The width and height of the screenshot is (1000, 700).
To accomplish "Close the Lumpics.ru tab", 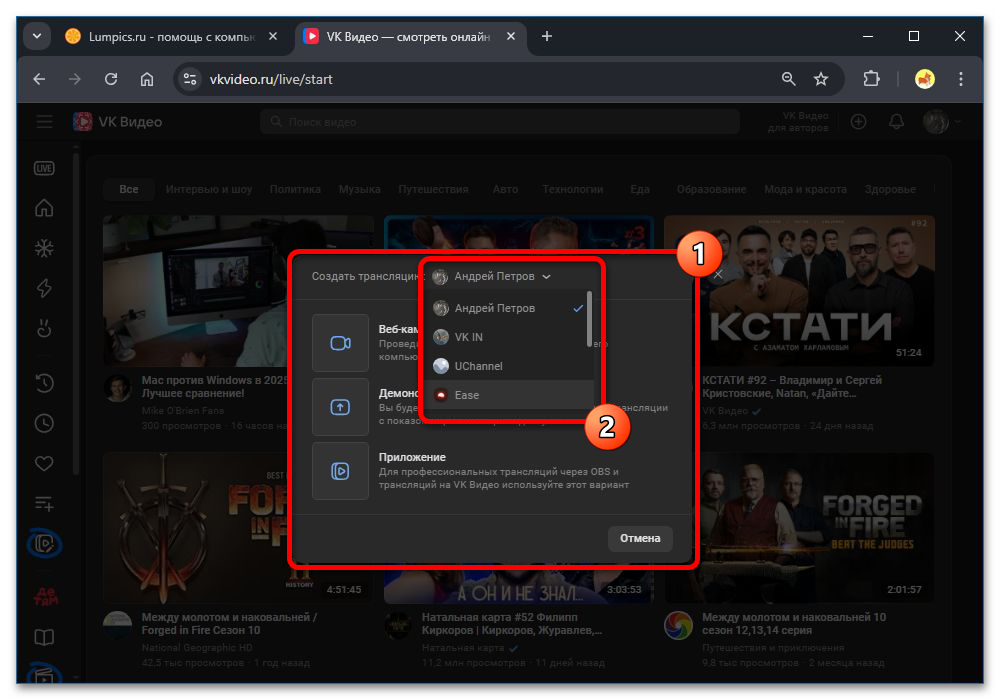I will coord(273,36).
